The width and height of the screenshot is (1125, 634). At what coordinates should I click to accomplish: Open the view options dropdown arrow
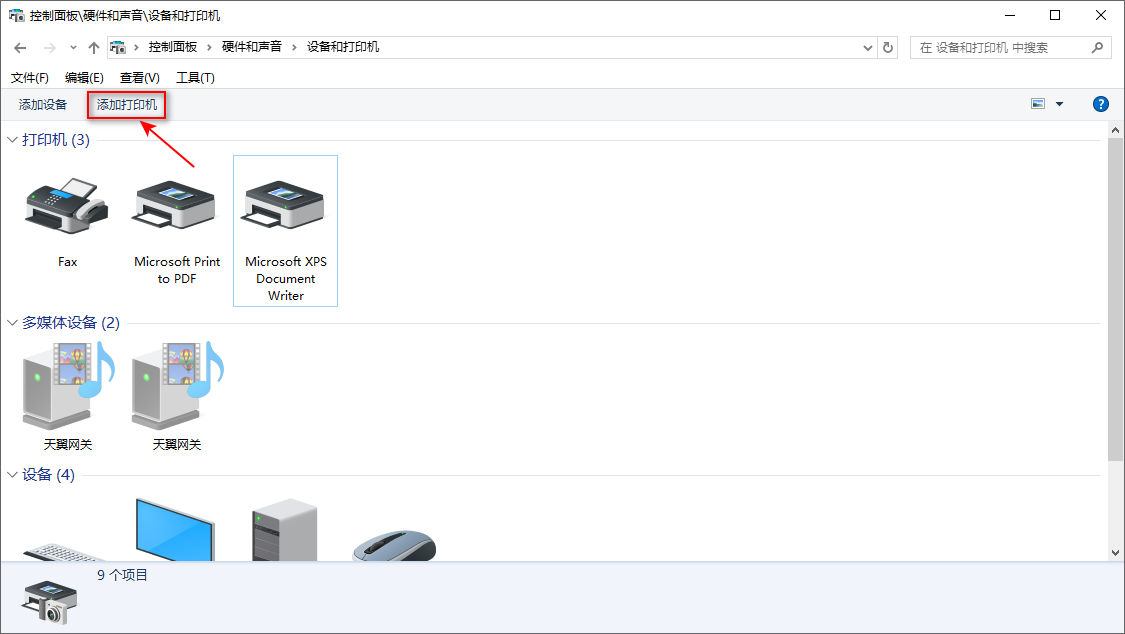coord(1059,104)
